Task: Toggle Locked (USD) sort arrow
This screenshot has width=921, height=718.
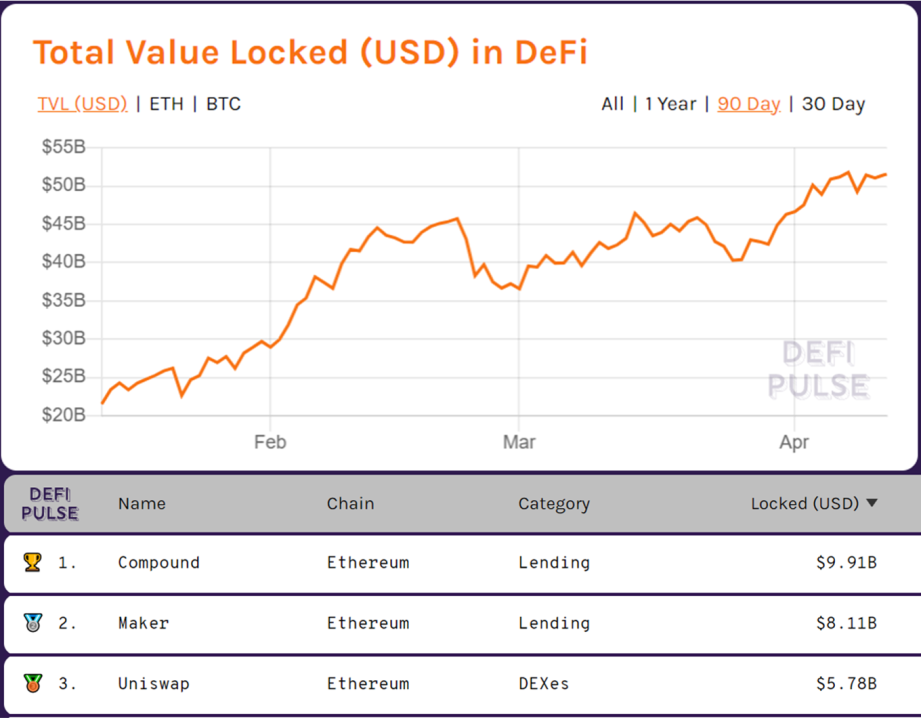Action: click(872, 503)
